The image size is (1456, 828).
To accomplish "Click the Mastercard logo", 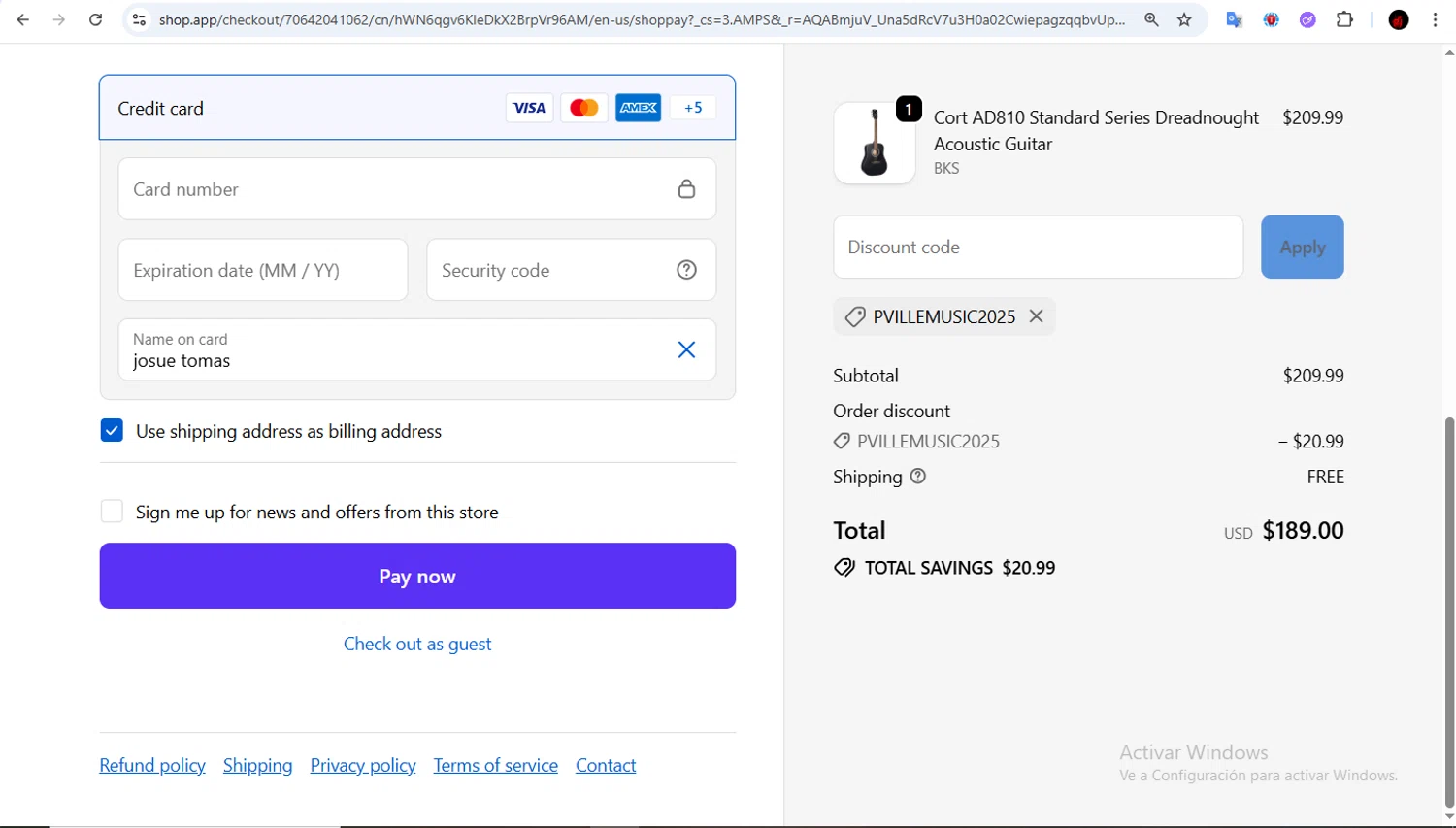I will tap(583, 108).
